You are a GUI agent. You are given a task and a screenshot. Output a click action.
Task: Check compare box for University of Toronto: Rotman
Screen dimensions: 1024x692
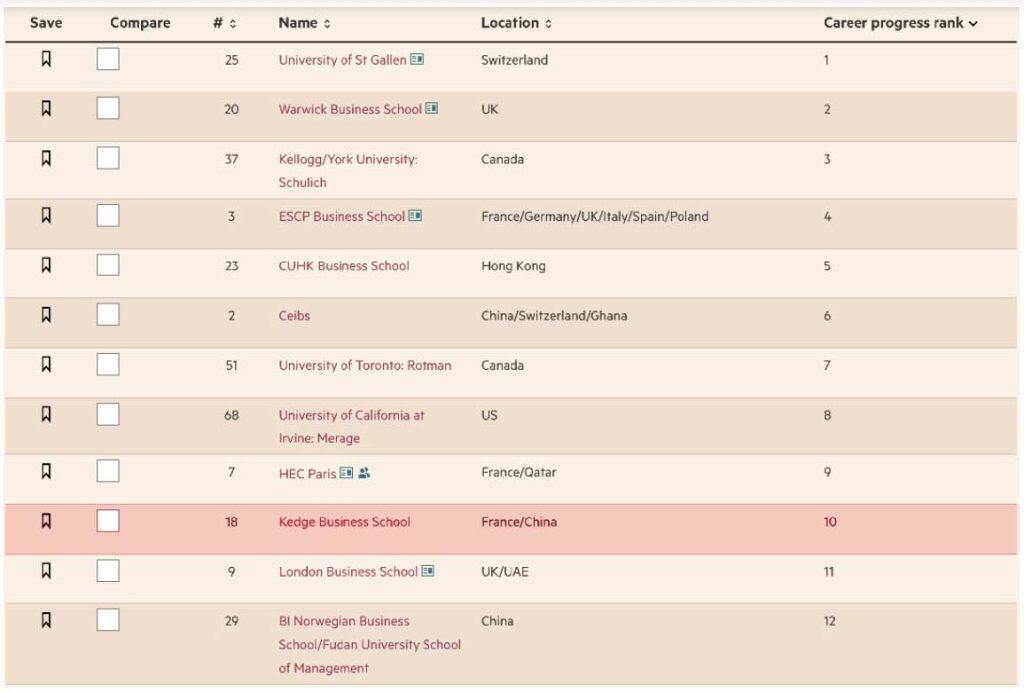coord(108,364)
